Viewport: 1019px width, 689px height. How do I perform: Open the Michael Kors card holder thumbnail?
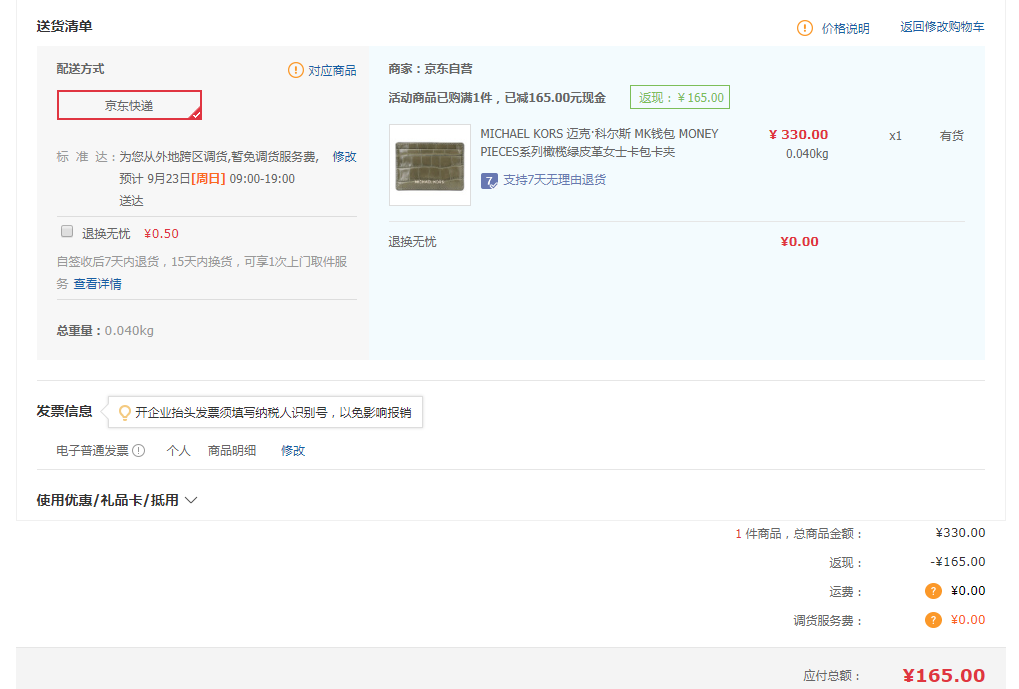tap(429, 165)
